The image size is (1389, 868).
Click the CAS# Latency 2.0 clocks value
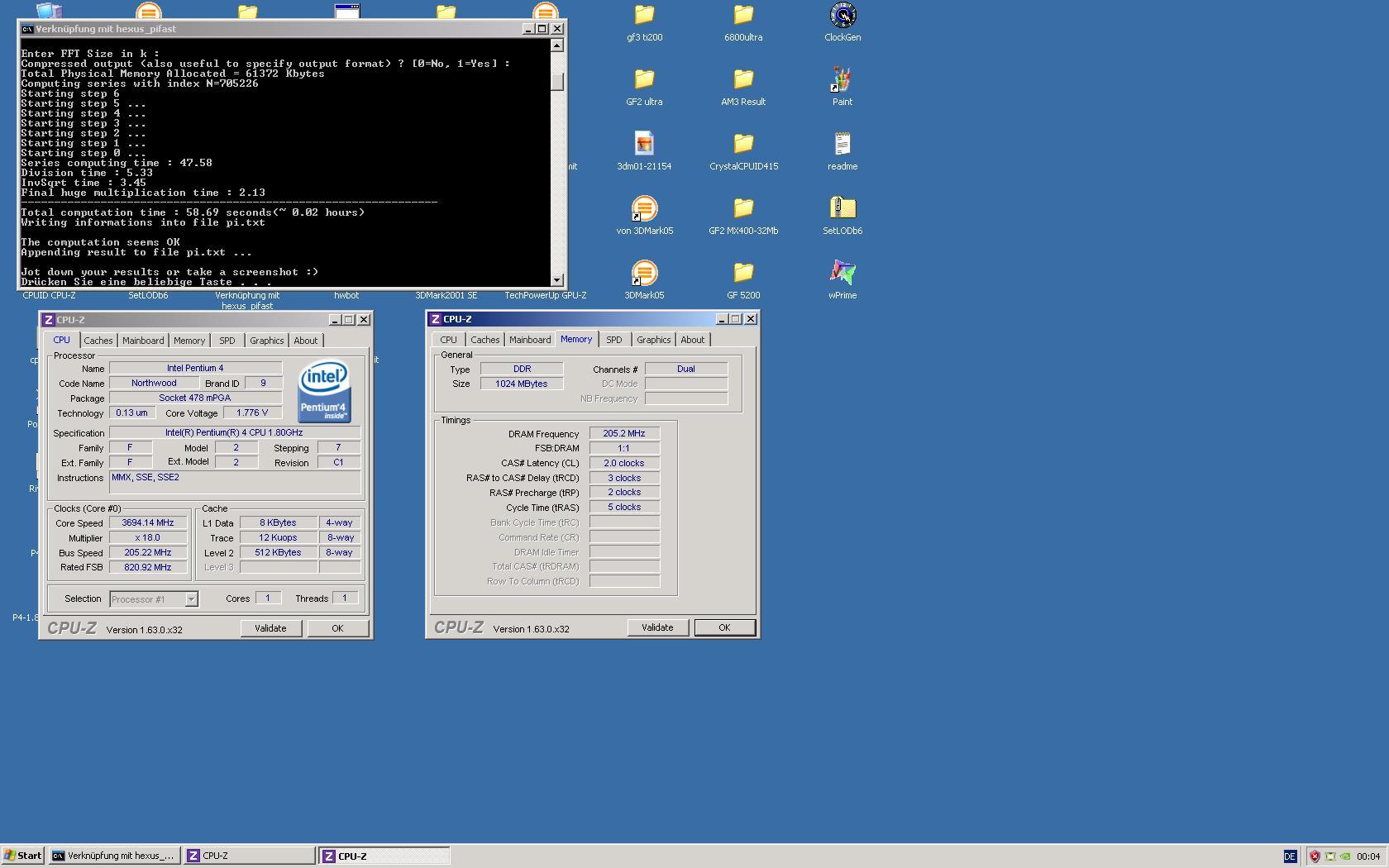point(624,463)
